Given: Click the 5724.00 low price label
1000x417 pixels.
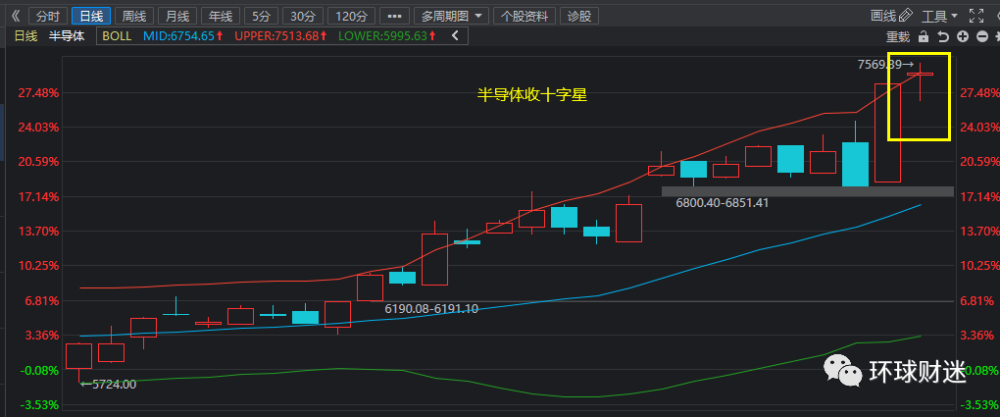Looking at the screenshot, I should [x=108, y=384].
